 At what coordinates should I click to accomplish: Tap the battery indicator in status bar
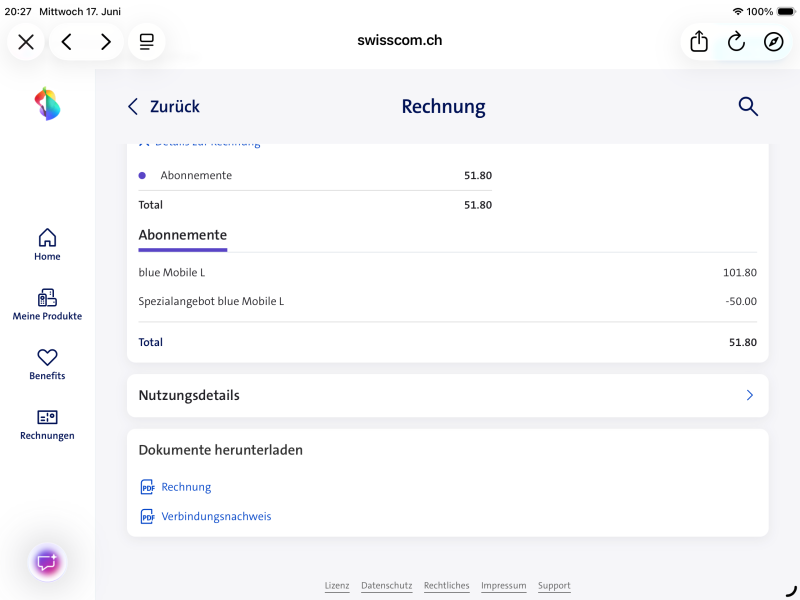coord(786,11)
